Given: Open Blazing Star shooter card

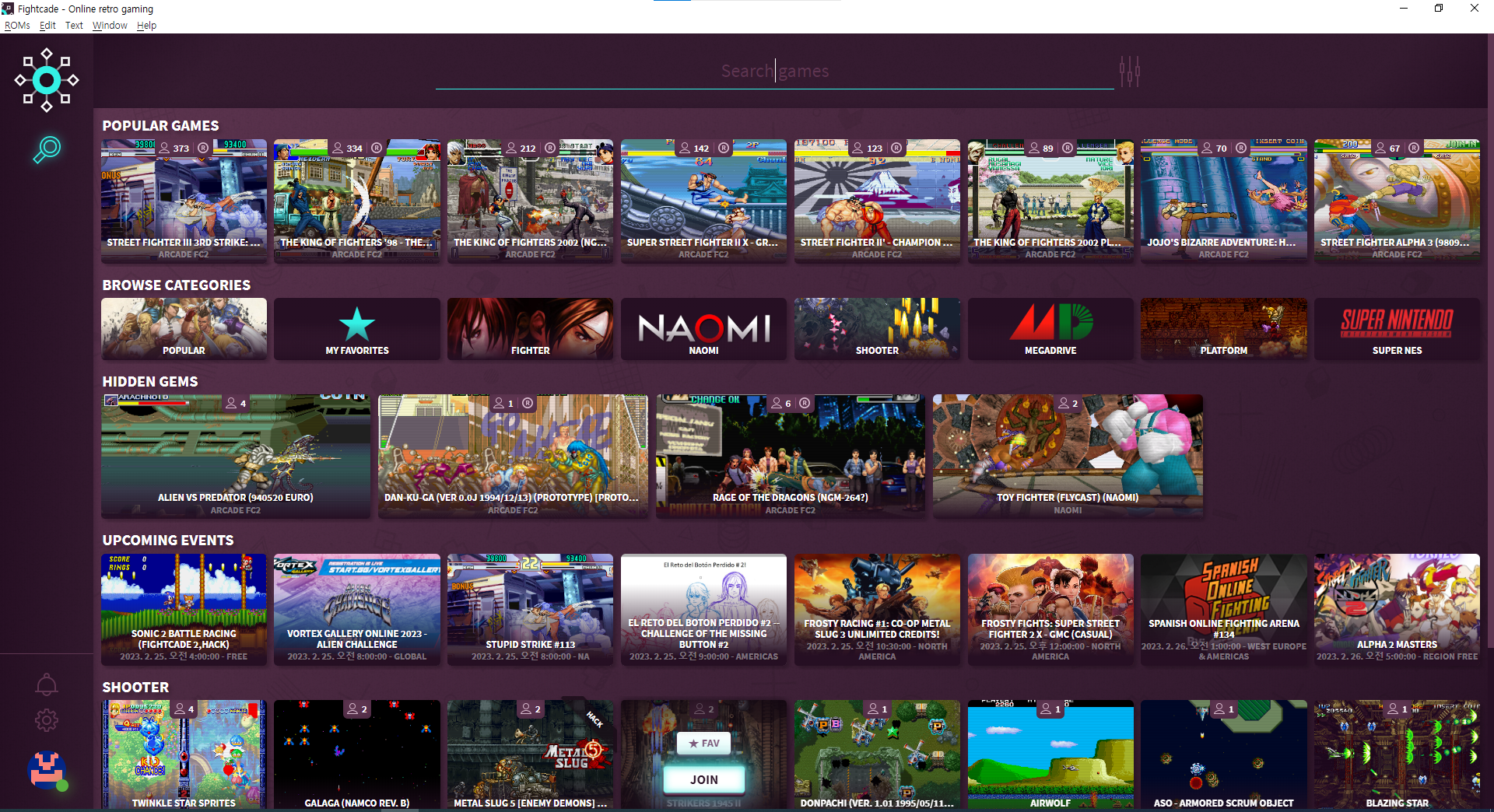Looking at the screenshot, I should pos(1397,754).
